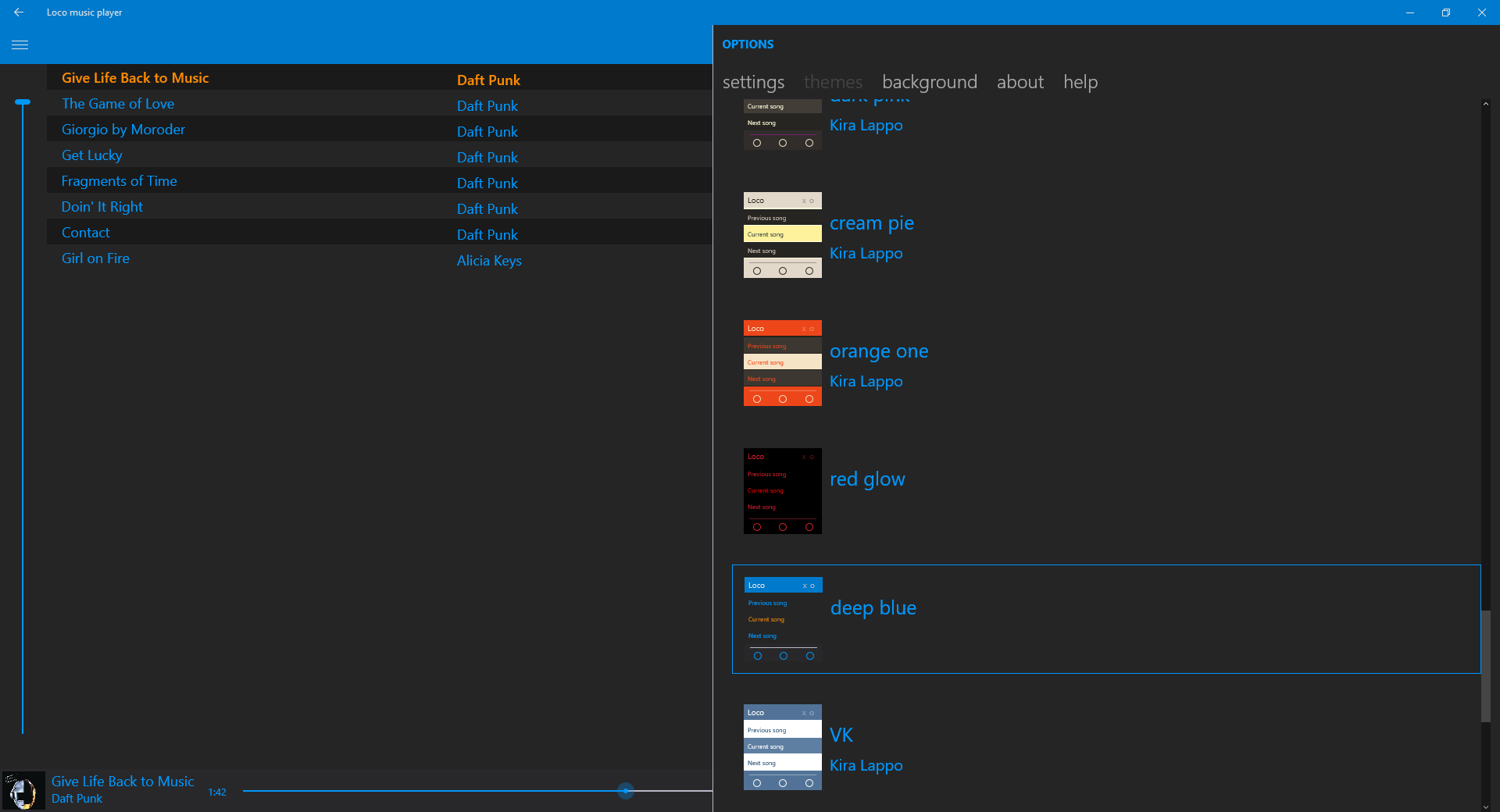Viewport: 1500px width, 812px height.
Task: Switch to the settings tab
Action: click(753, 82)
